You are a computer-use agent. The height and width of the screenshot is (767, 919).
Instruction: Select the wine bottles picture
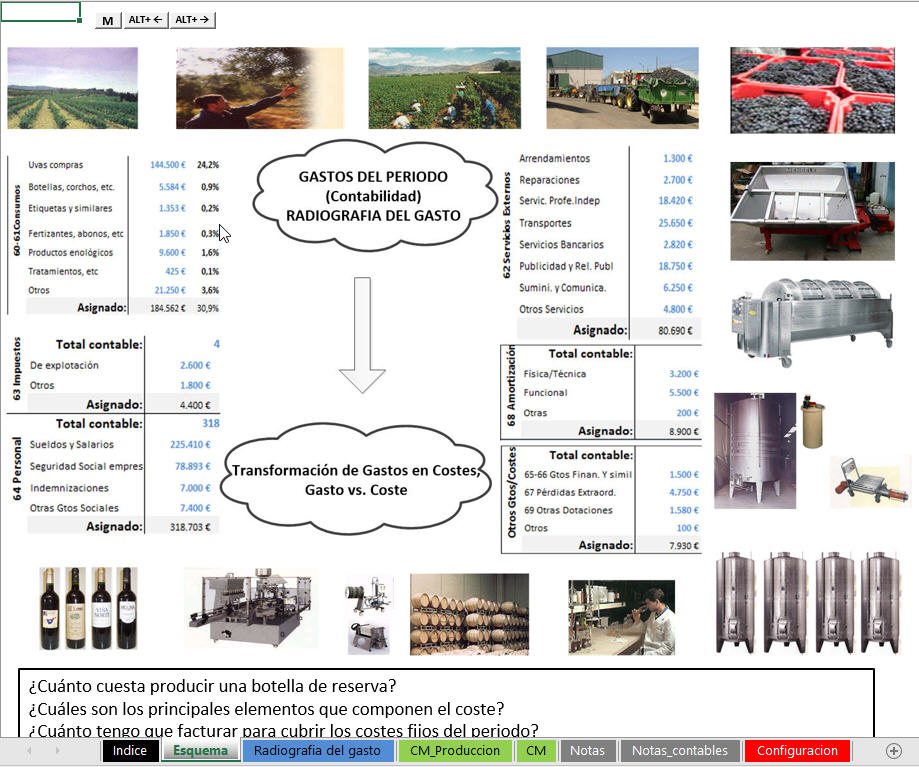(87, 610)
